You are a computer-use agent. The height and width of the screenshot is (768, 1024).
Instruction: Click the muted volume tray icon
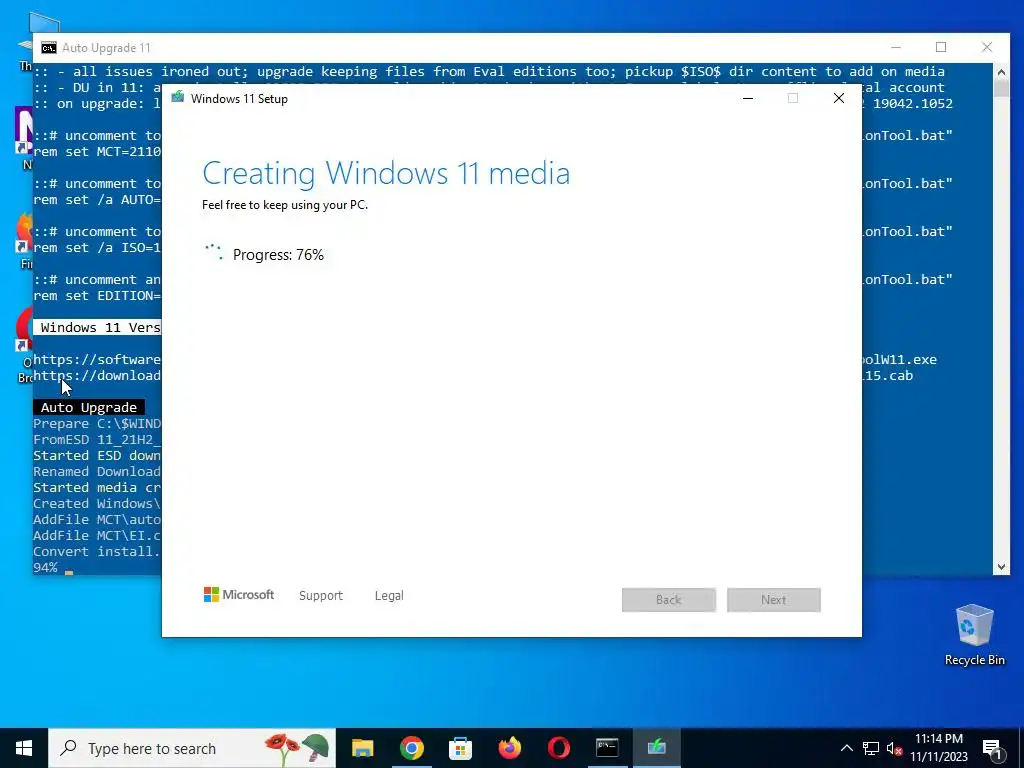(x=894, y=748)
